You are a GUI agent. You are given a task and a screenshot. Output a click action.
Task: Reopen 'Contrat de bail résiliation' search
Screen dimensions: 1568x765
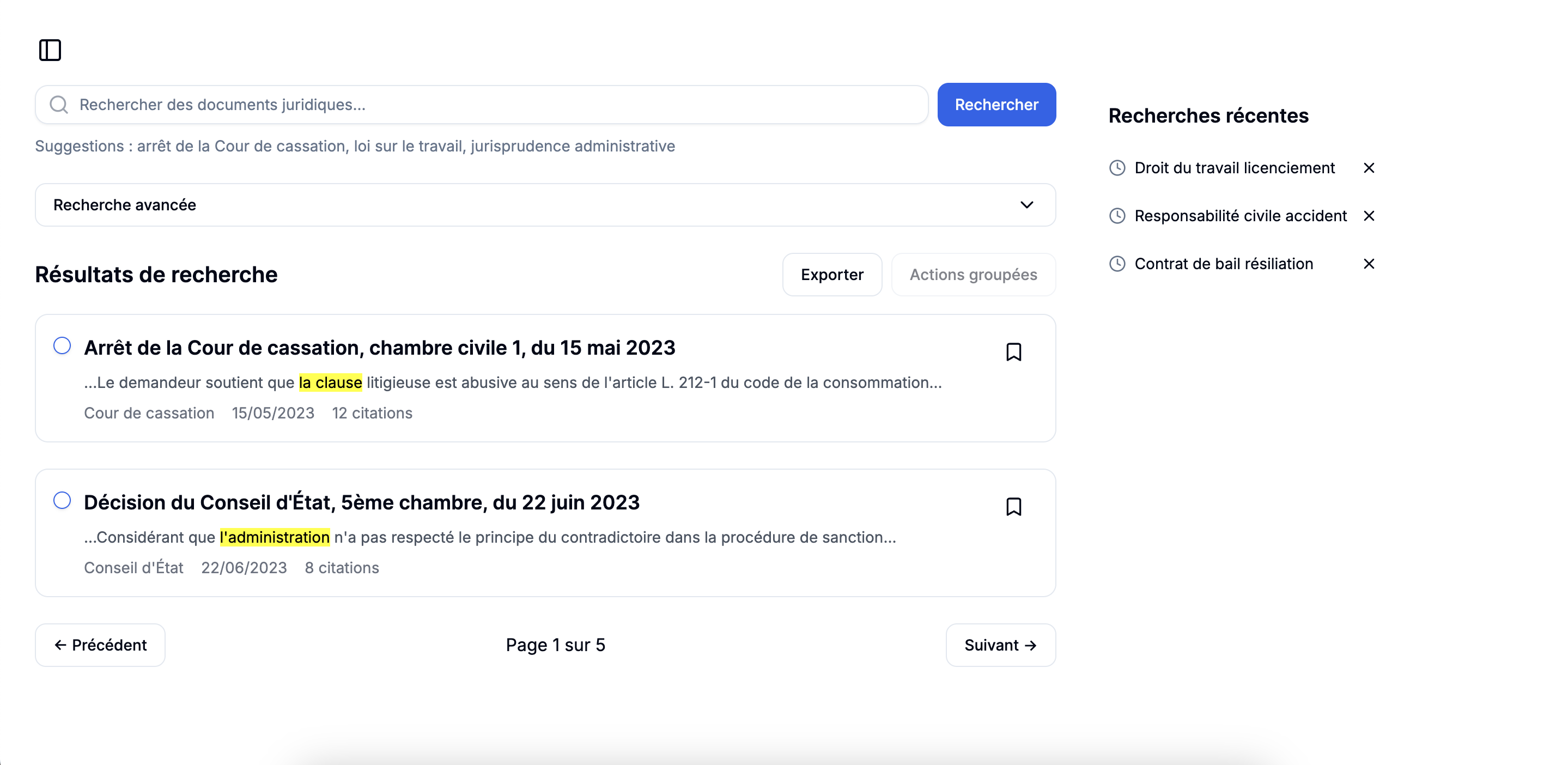[1224, 264]
